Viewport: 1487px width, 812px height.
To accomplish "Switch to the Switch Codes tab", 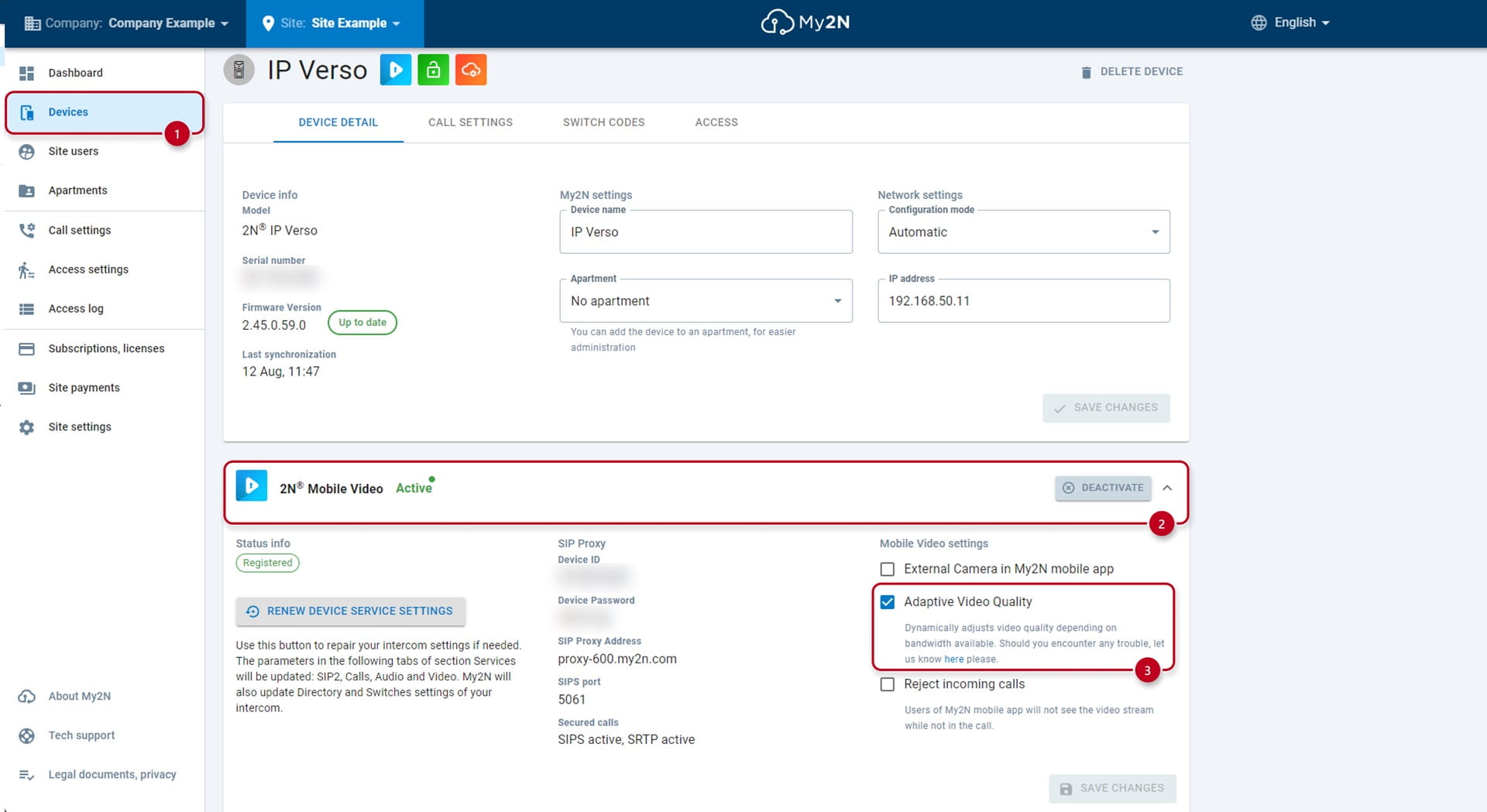I will click(604, 122).
